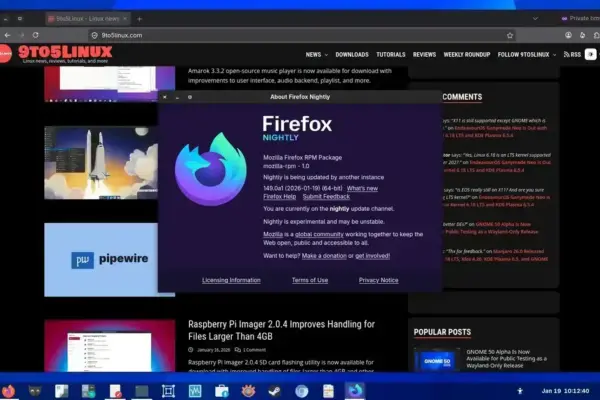Open the Mozilla link in About dialog
600x400 pixels.
coord(273,234)
